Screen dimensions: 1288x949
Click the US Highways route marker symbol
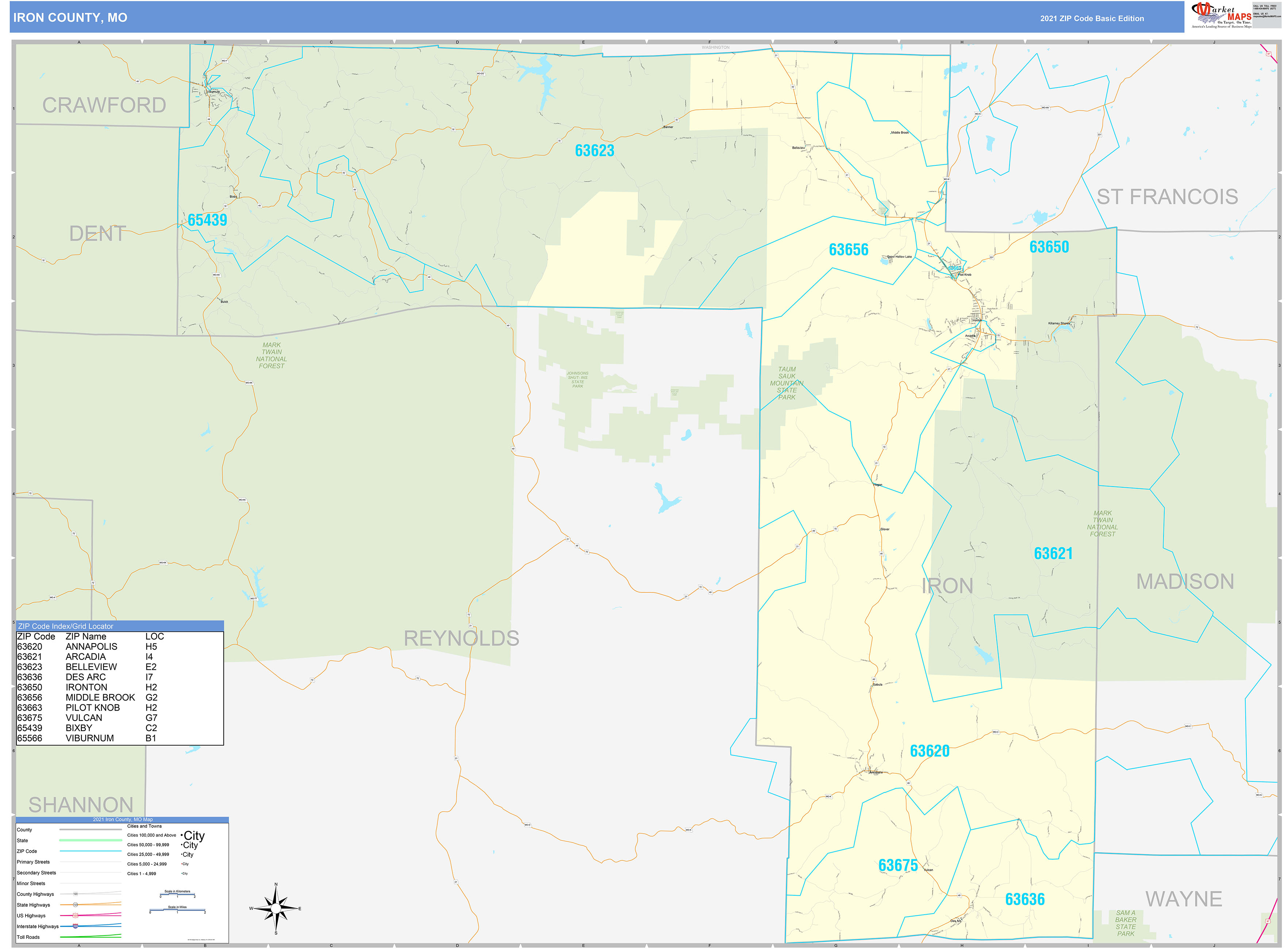[75, 916]
